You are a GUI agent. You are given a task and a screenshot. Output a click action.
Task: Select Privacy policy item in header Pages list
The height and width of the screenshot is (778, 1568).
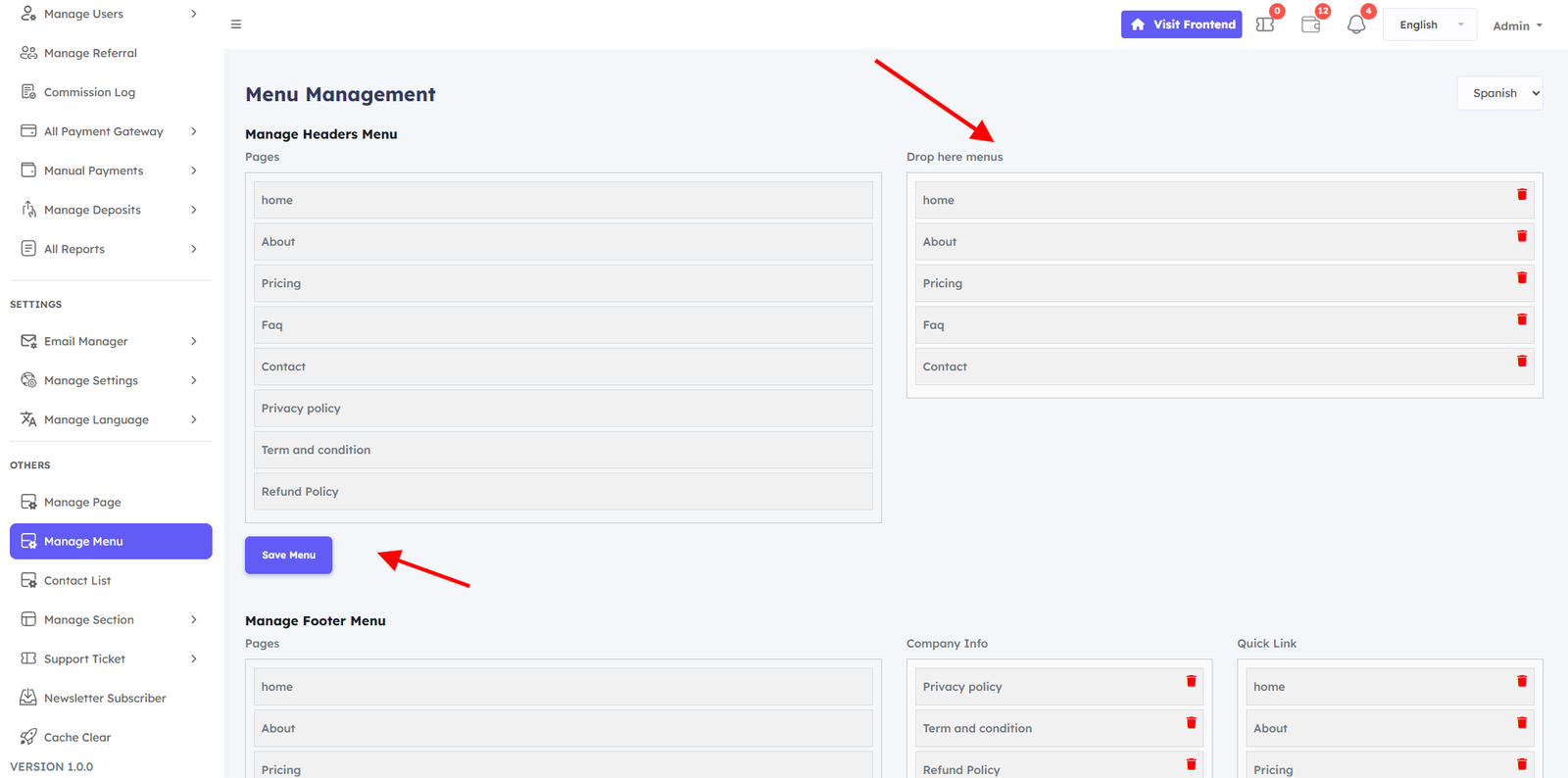click(563, 409)
